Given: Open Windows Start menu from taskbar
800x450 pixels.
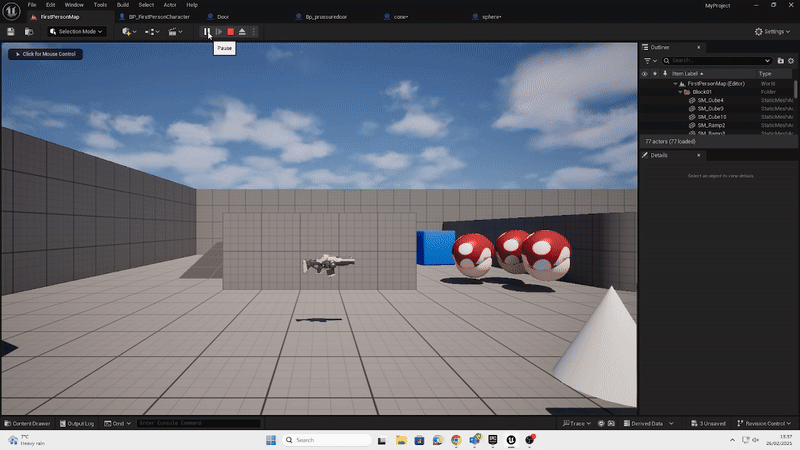Looking at the screenshot, I should click(271, 440).
